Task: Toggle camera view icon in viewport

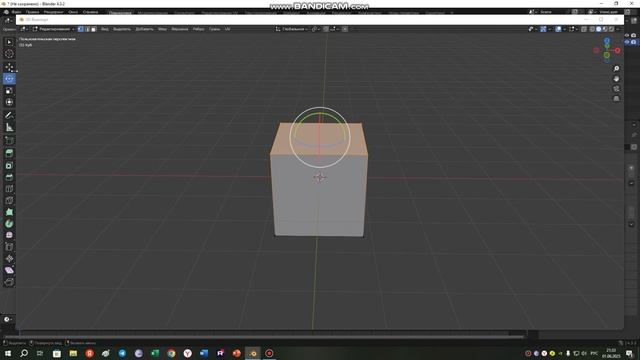Action: (x=616, y=89)
